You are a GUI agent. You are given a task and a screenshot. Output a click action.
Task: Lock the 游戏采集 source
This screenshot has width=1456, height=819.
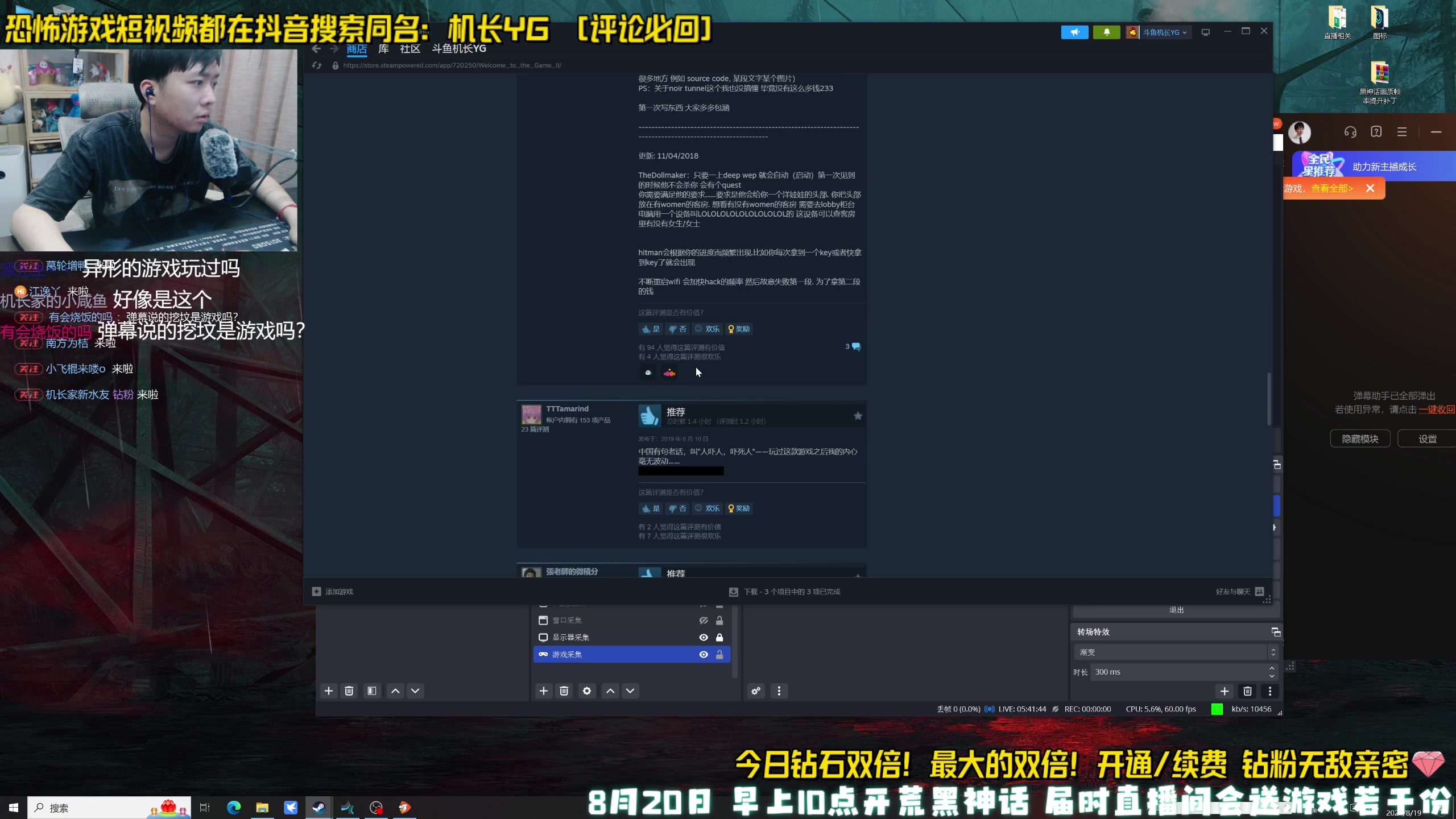tap(719, 654)
